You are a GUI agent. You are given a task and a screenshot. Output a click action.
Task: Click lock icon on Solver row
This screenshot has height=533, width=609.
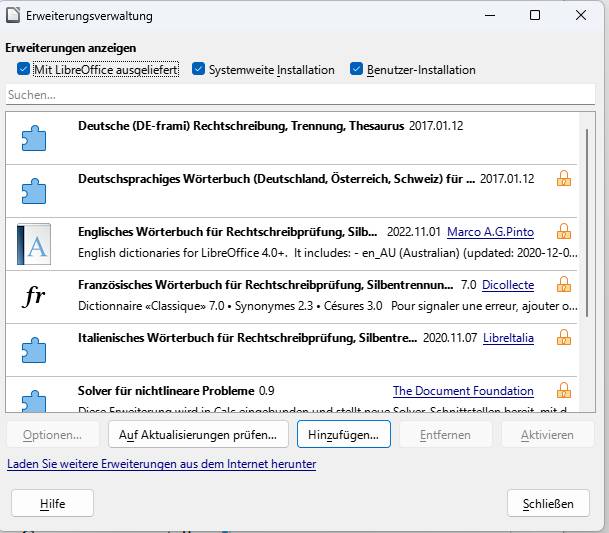click(564, 390)
